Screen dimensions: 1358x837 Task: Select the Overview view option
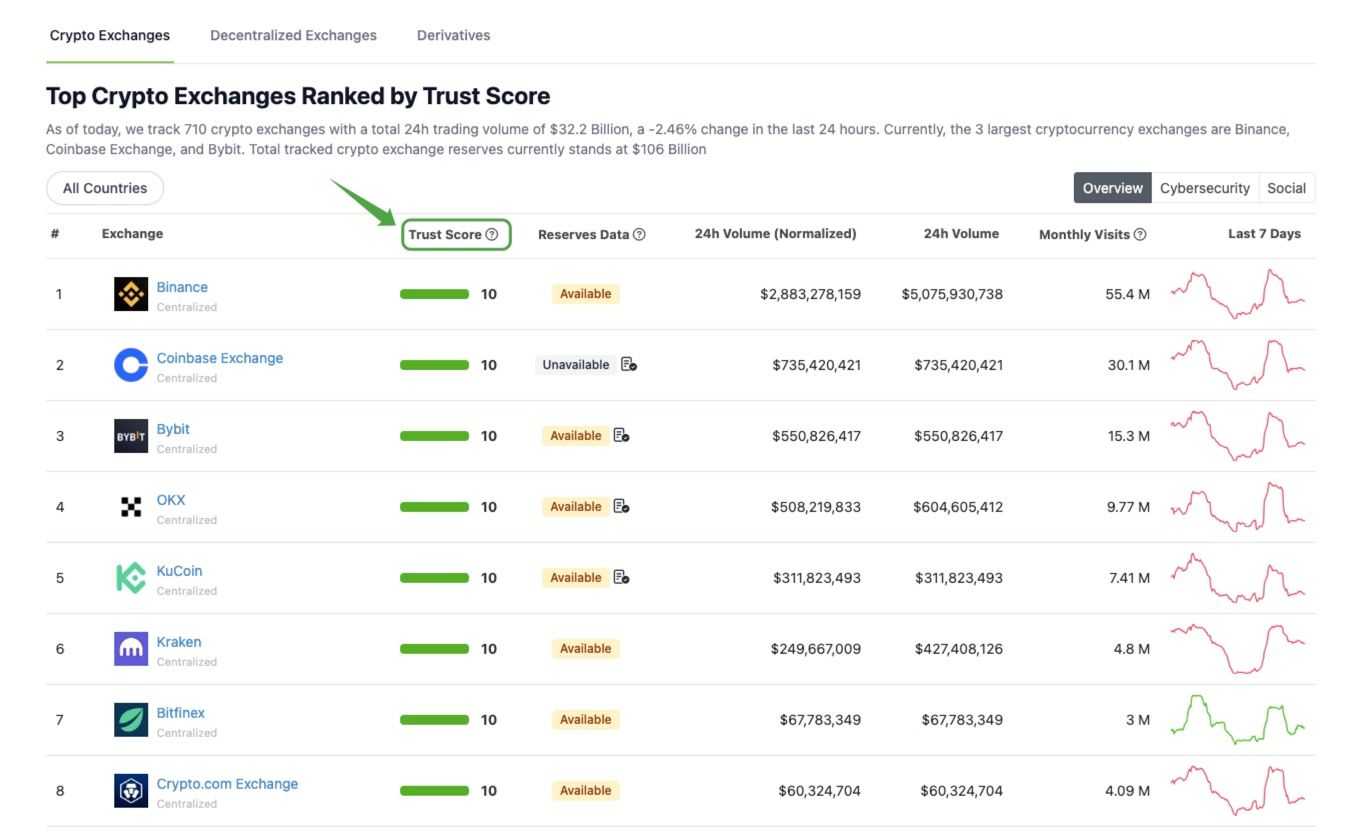[1112, 188]
